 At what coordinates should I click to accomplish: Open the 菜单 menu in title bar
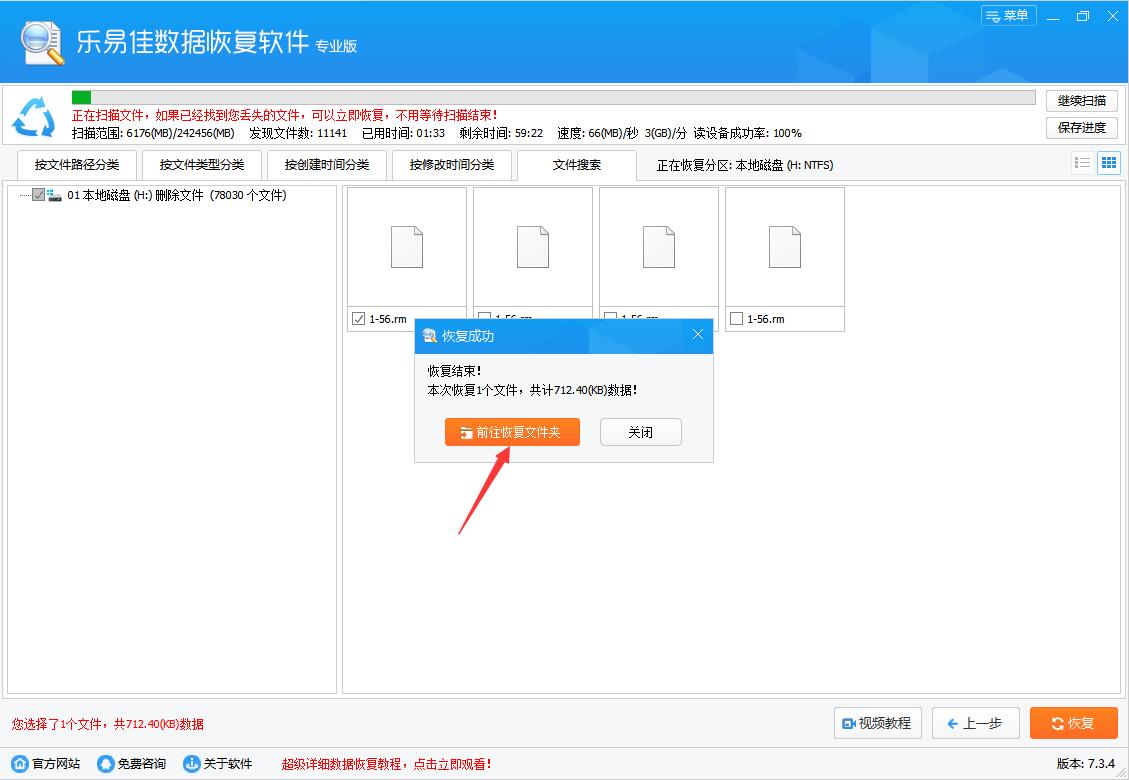(x=1009, y=16)
